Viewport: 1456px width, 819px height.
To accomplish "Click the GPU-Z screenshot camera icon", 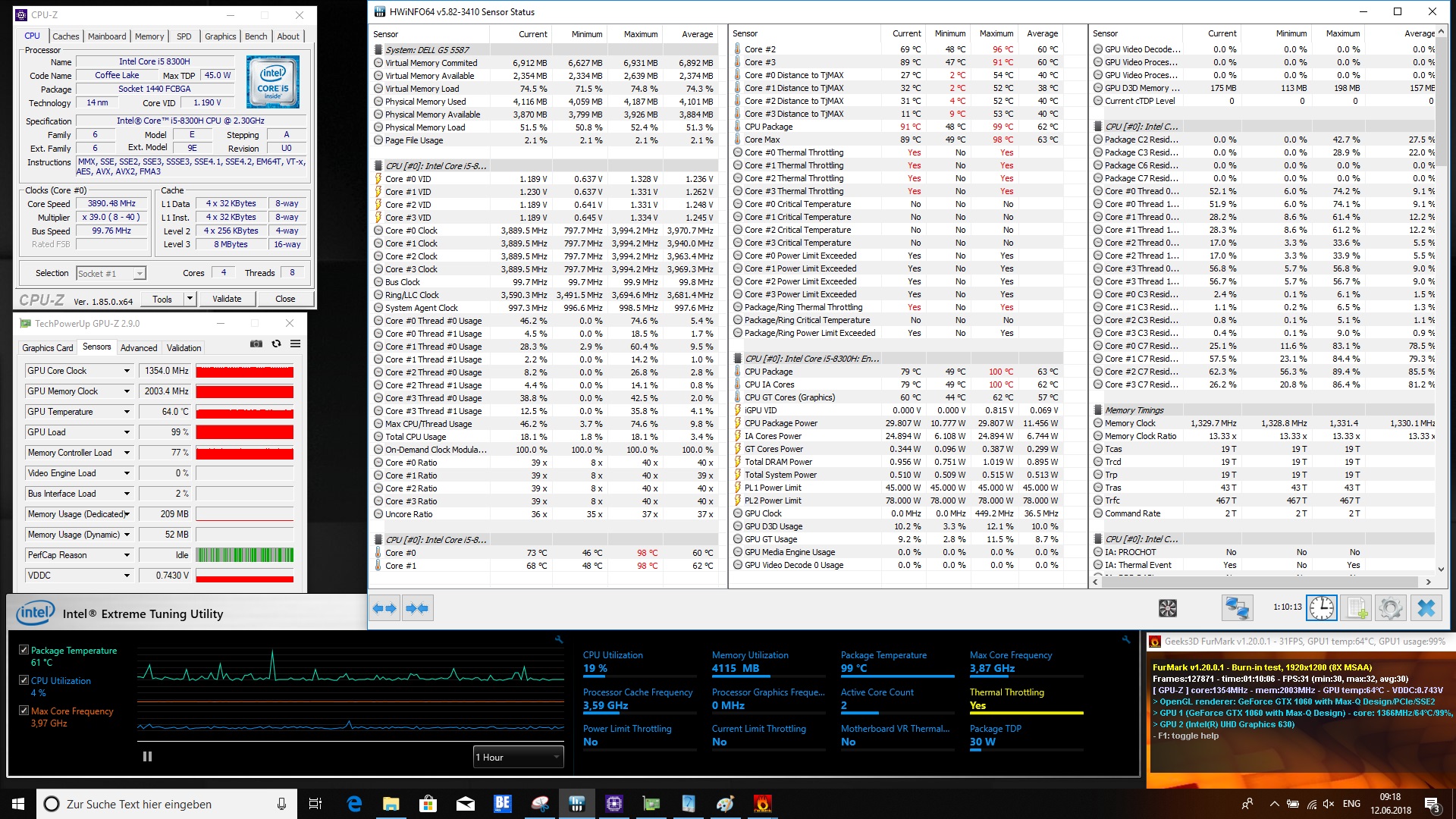I will (x=256, y=344).
